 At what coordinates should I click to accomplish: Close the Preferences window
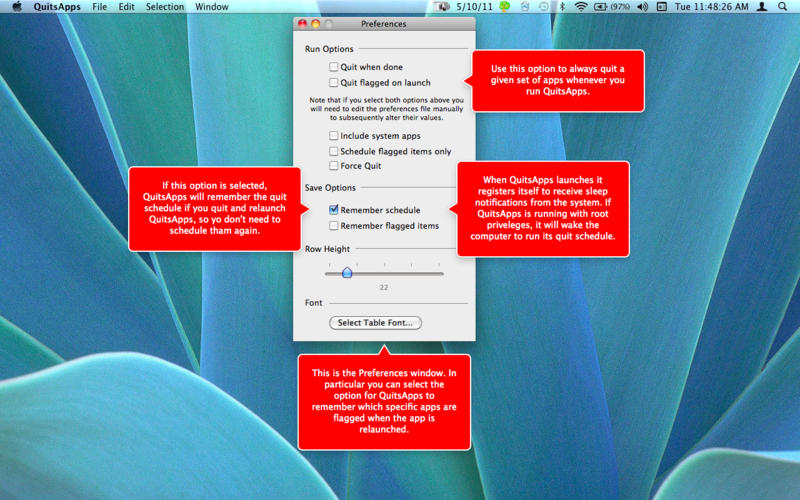pos(302,23)
